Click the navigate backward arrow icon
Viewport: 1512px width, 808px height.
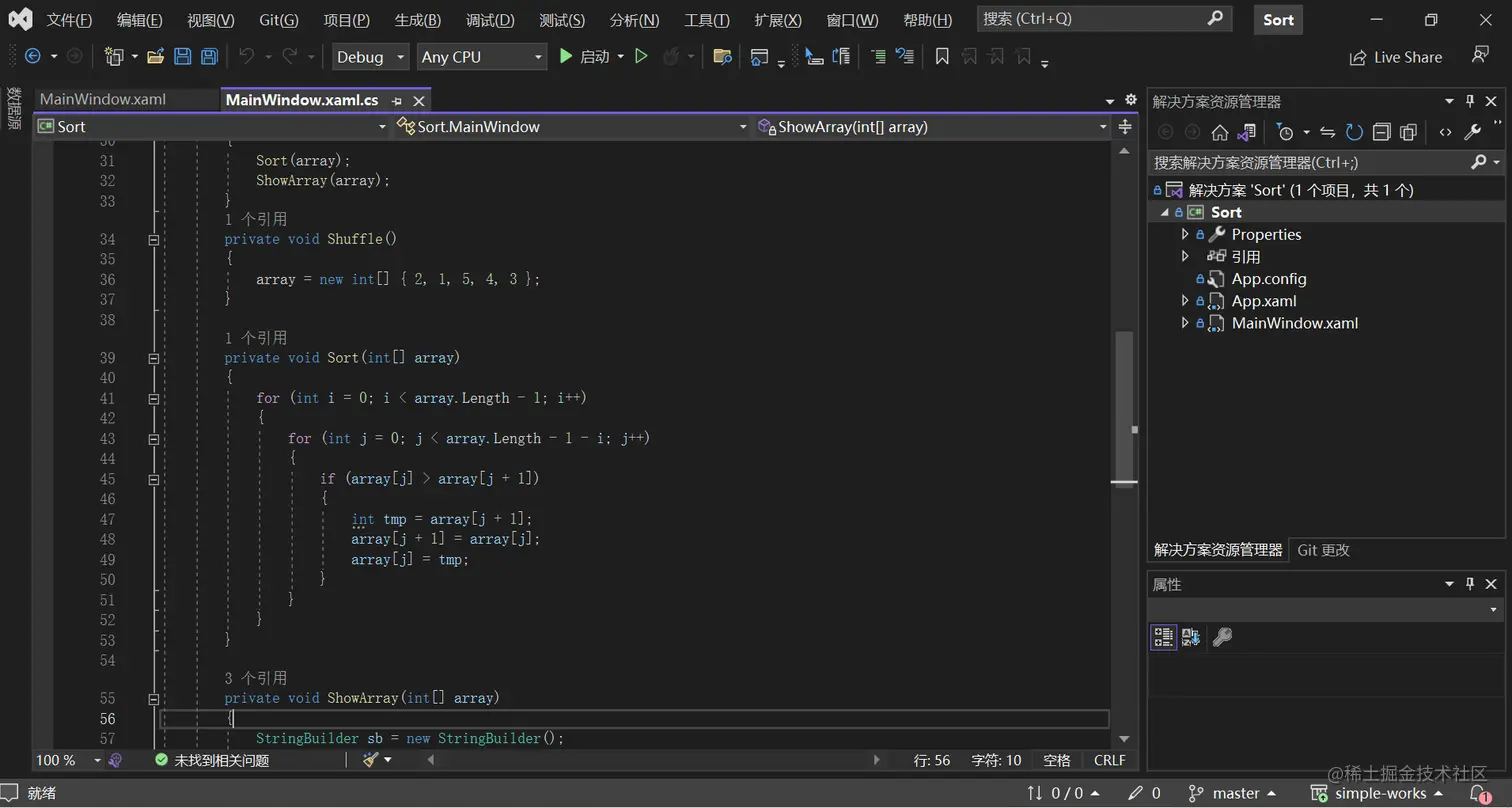32,57
